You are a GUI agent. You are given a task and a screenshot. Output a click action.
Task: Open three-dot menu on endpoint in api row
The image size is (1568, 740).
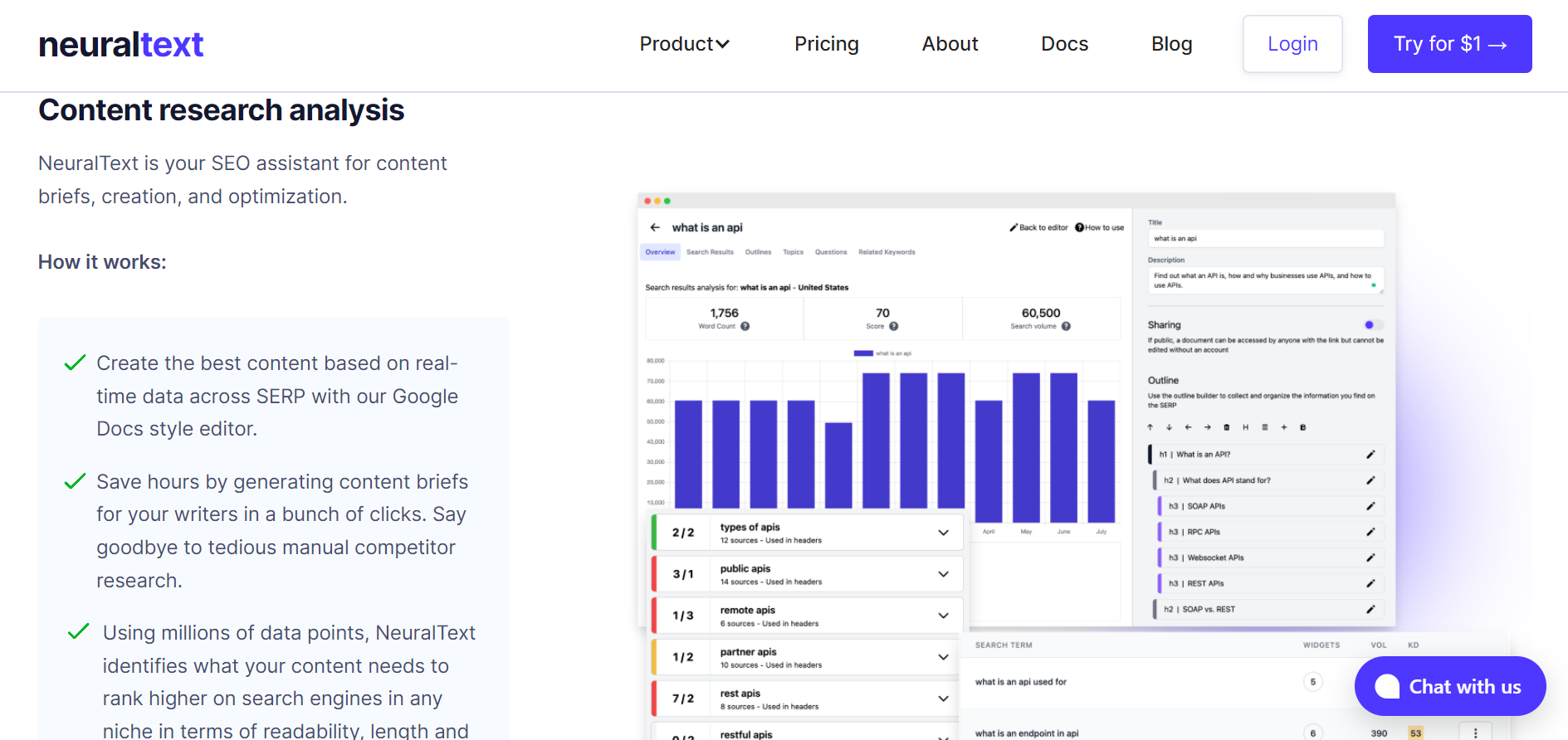click(x=1475, y=733)
